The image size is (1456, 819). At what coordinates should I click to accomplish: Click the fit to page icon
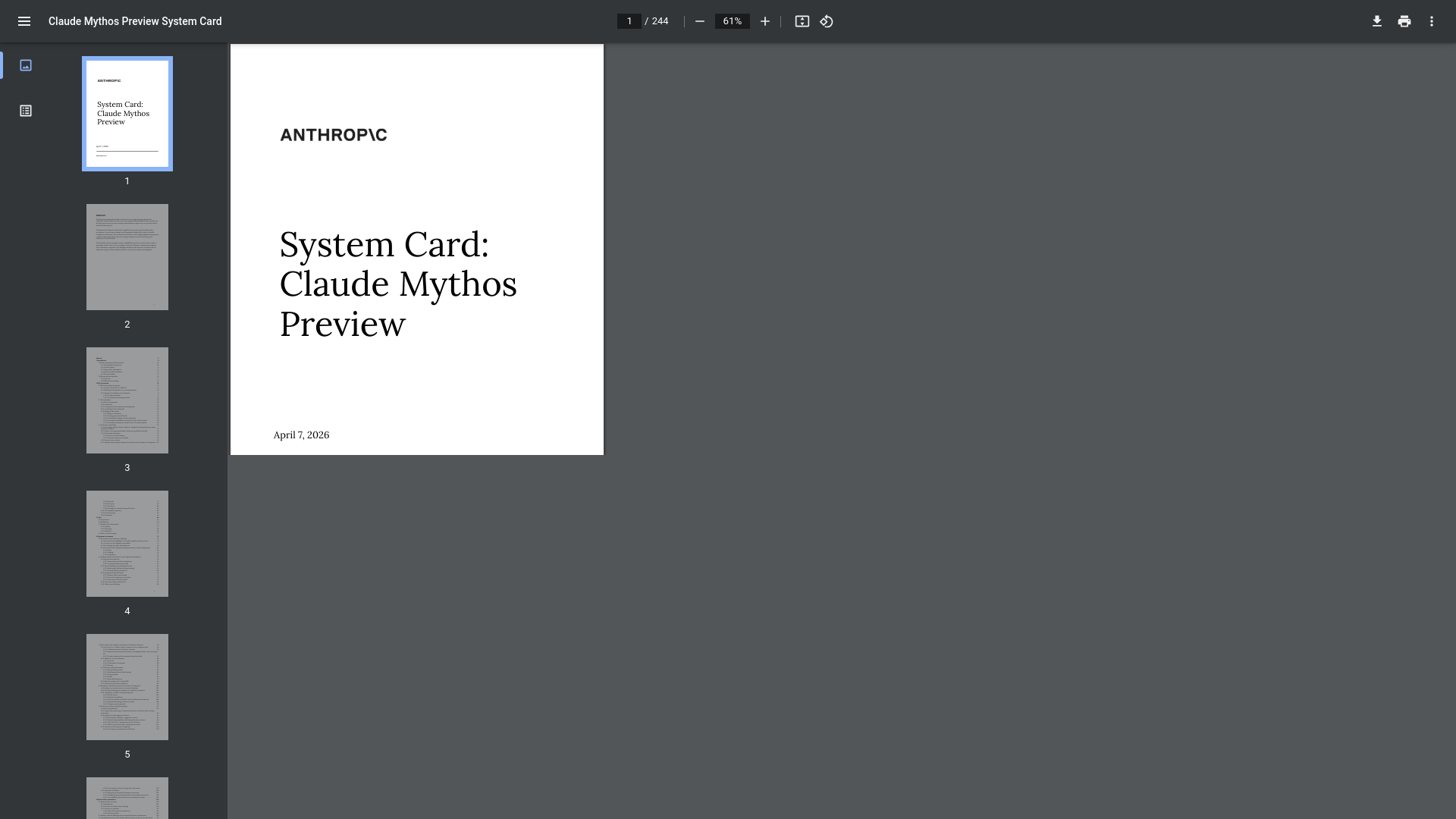coord(802,21)
